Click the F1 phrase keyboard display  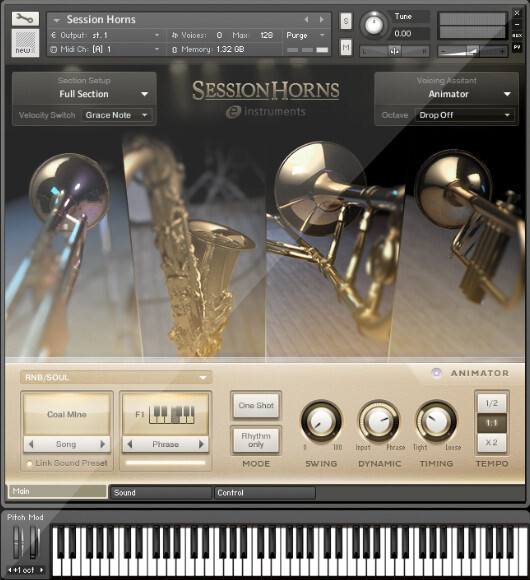click(x=165, y=414)
